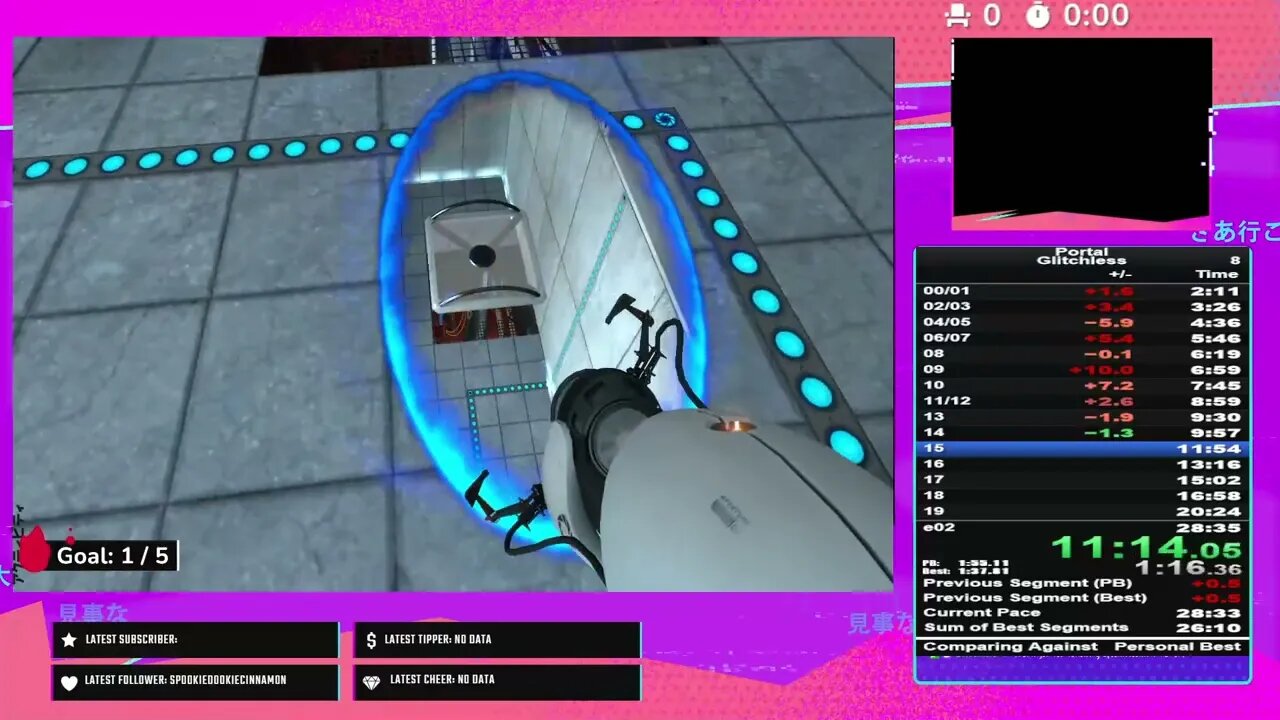Click the 'Previous Segment (Best)' row

[x=1082, y=598]
